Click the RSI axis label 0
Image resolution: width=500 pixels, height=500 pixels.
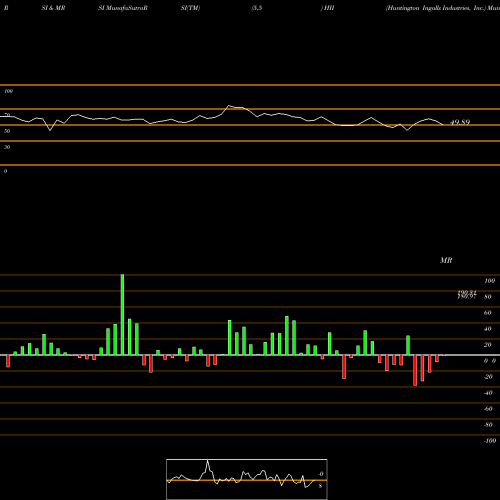point(5,171)
